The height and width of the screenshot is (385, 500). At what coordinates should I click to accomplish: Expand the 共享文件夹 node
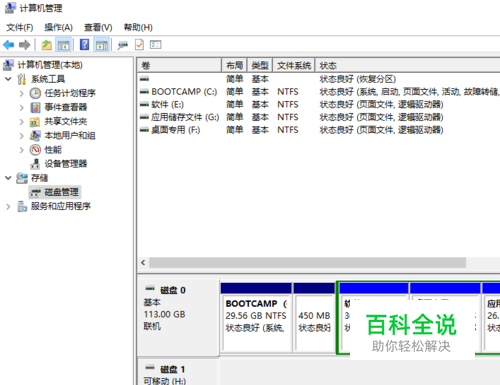[22, 122]
